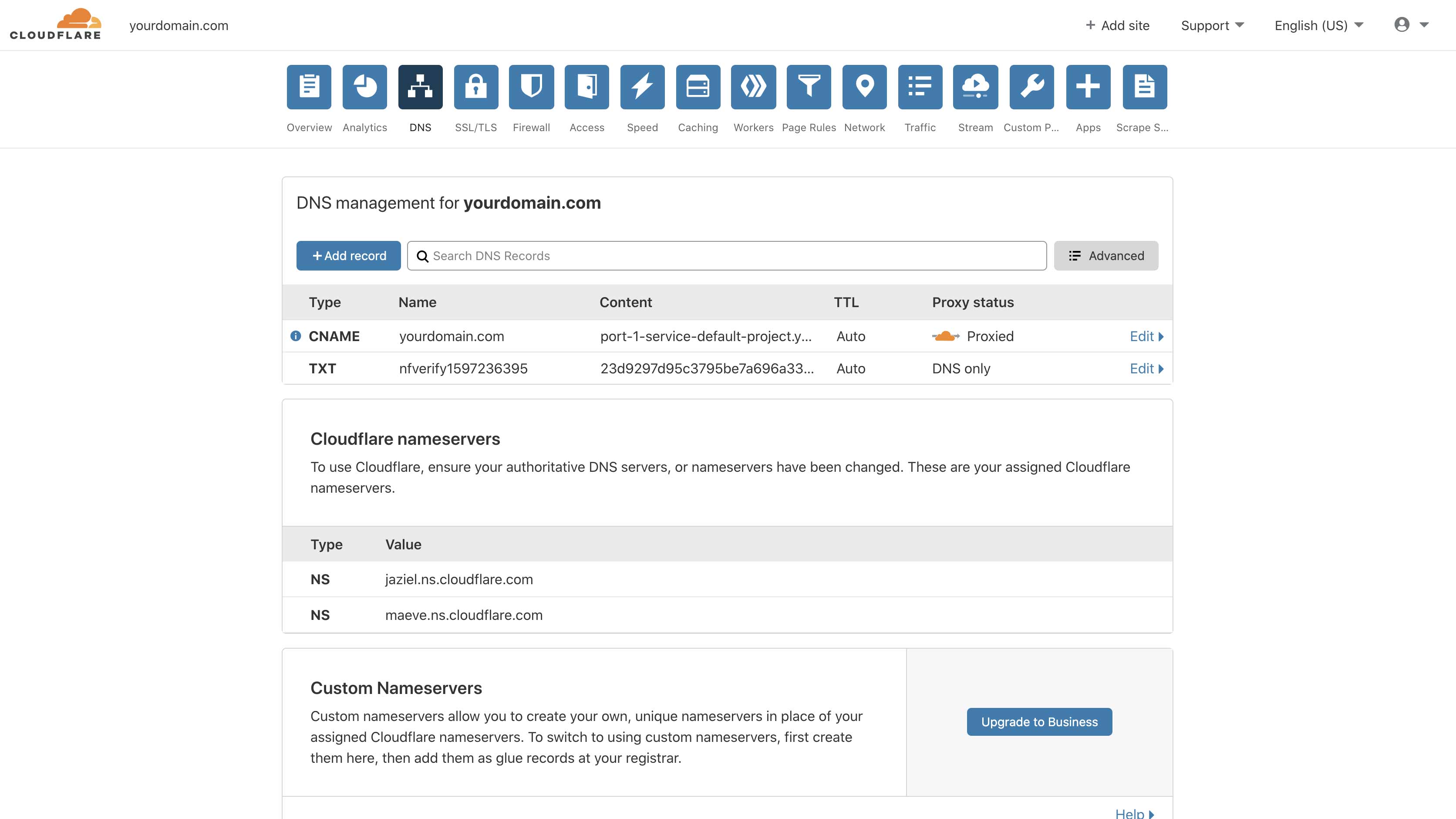Open the Traffic list icon
The width and height of the screenshot is (1456, 819).
tap(920, 87)
